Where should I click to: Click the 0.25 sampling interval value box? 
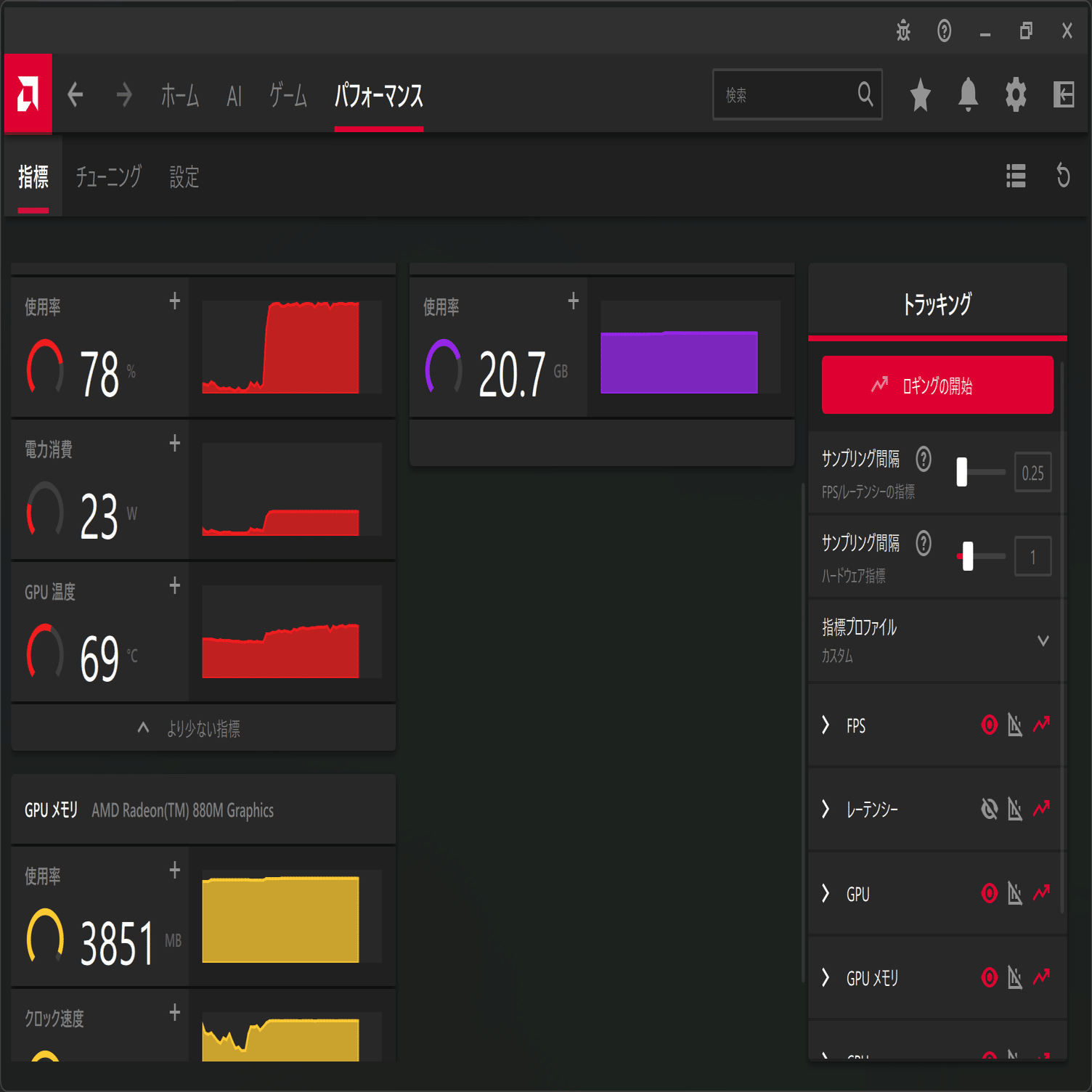1032,473
